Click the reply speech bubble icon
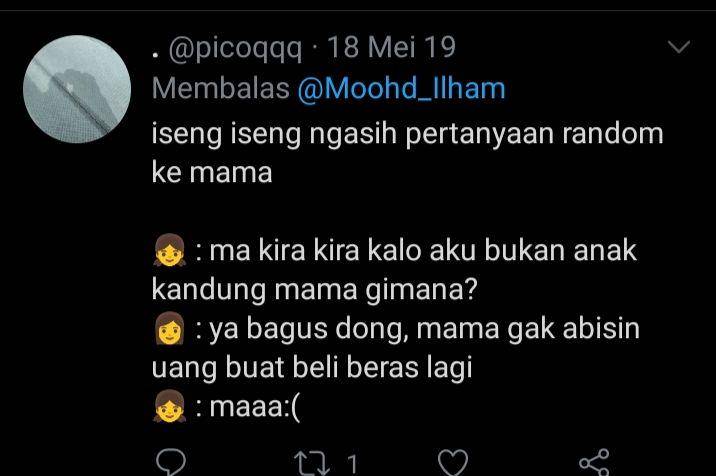Screen dimensions: 716x476 [171, 463]
